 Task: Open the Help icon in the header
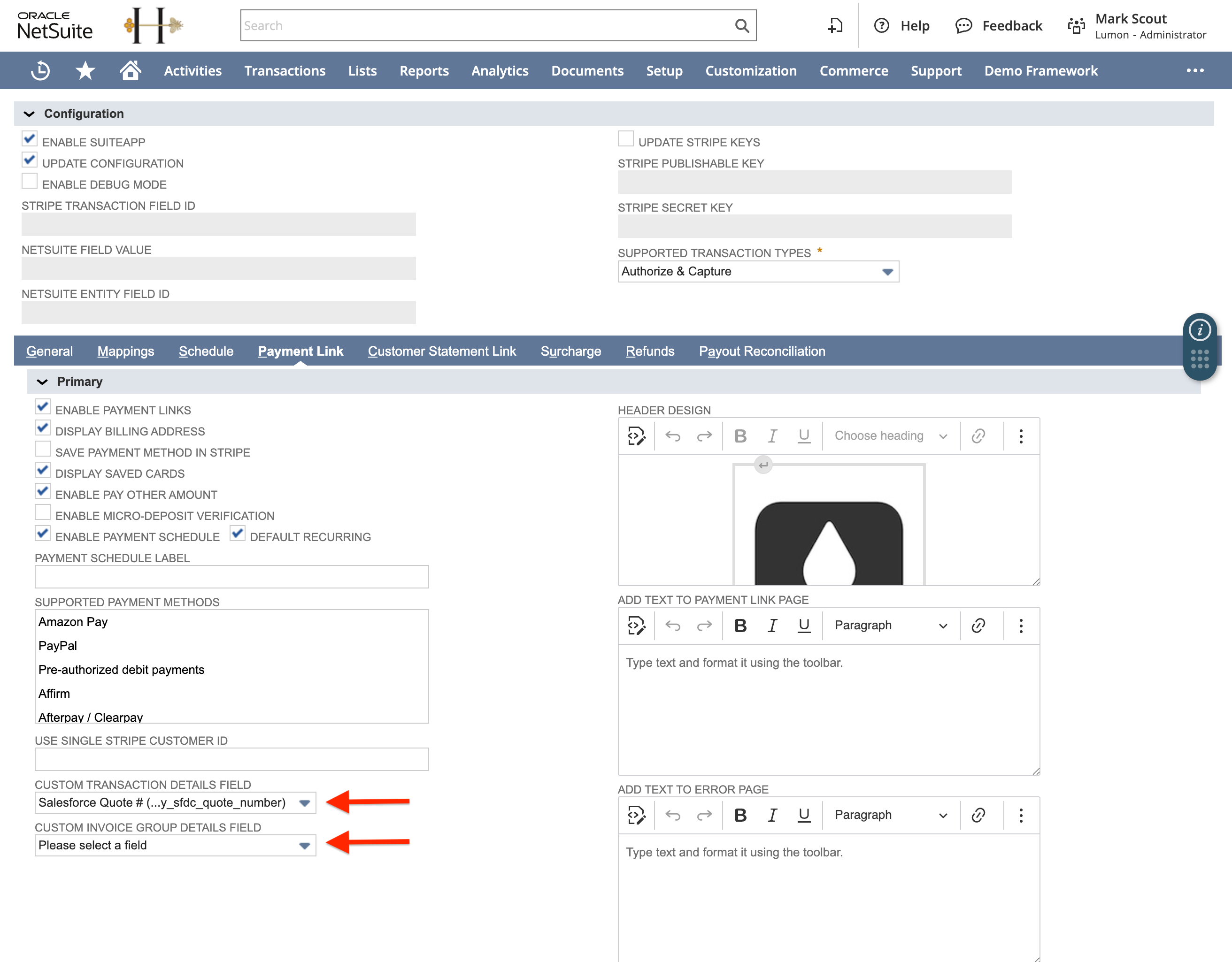coord(882,25)
